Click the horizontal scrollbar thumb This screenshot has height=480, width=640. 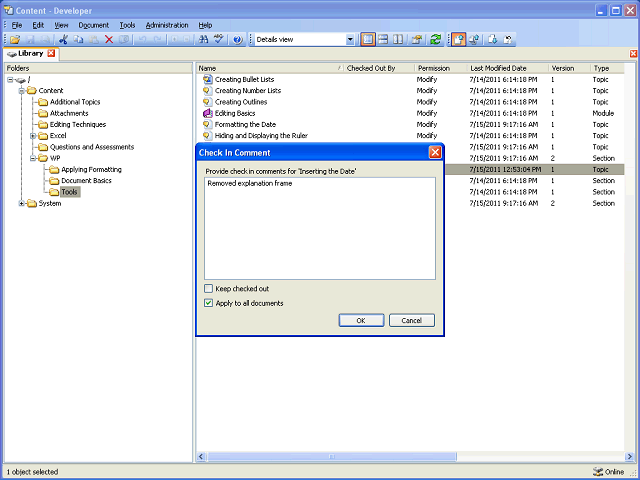(332, 456)
